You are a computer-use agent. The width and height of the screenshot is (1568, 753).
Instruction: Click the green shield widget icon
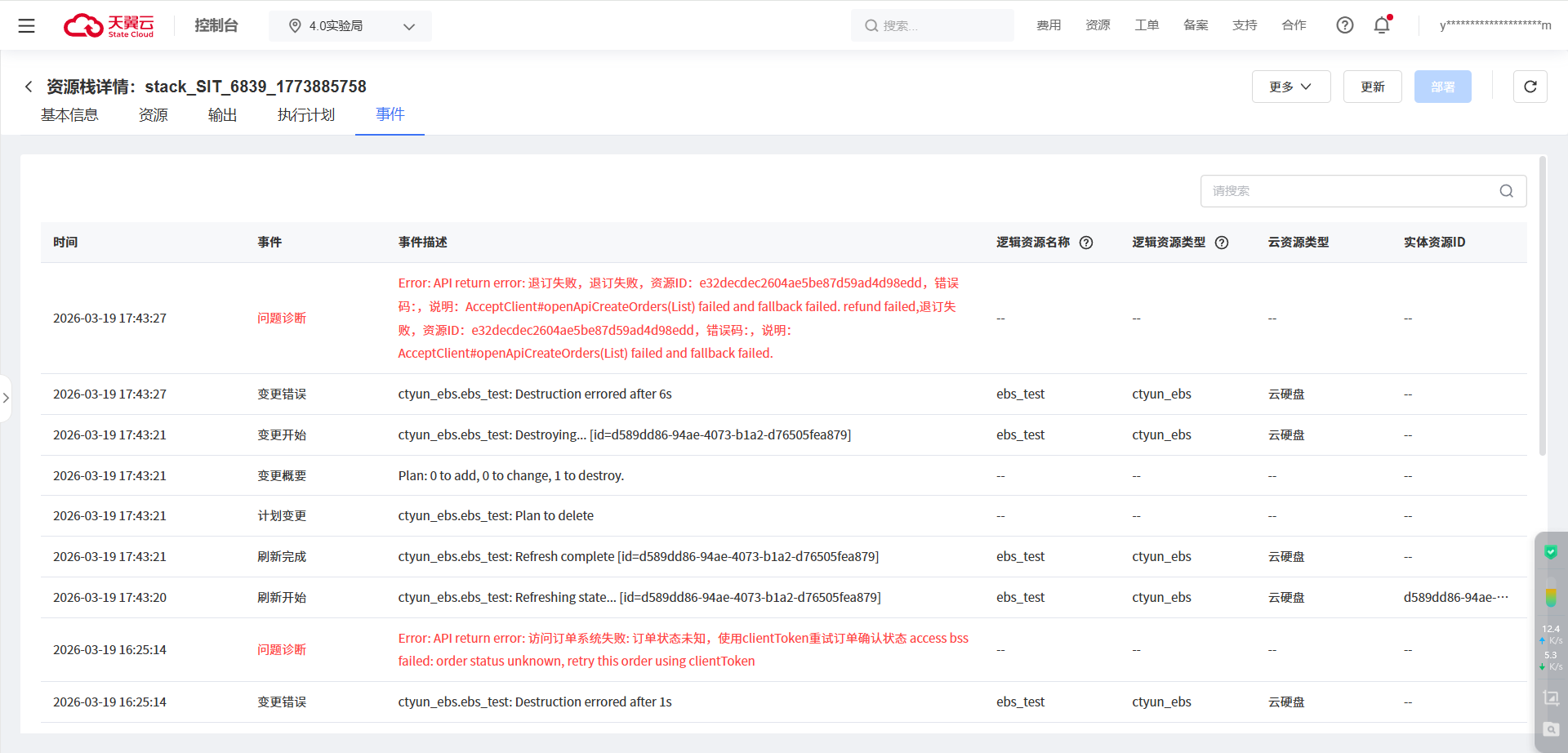coord(1551,553)
